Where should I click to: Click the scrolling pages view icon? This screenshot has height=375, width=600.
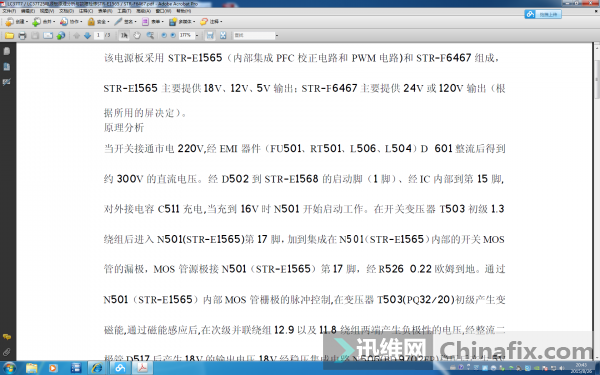pos(210,36)
